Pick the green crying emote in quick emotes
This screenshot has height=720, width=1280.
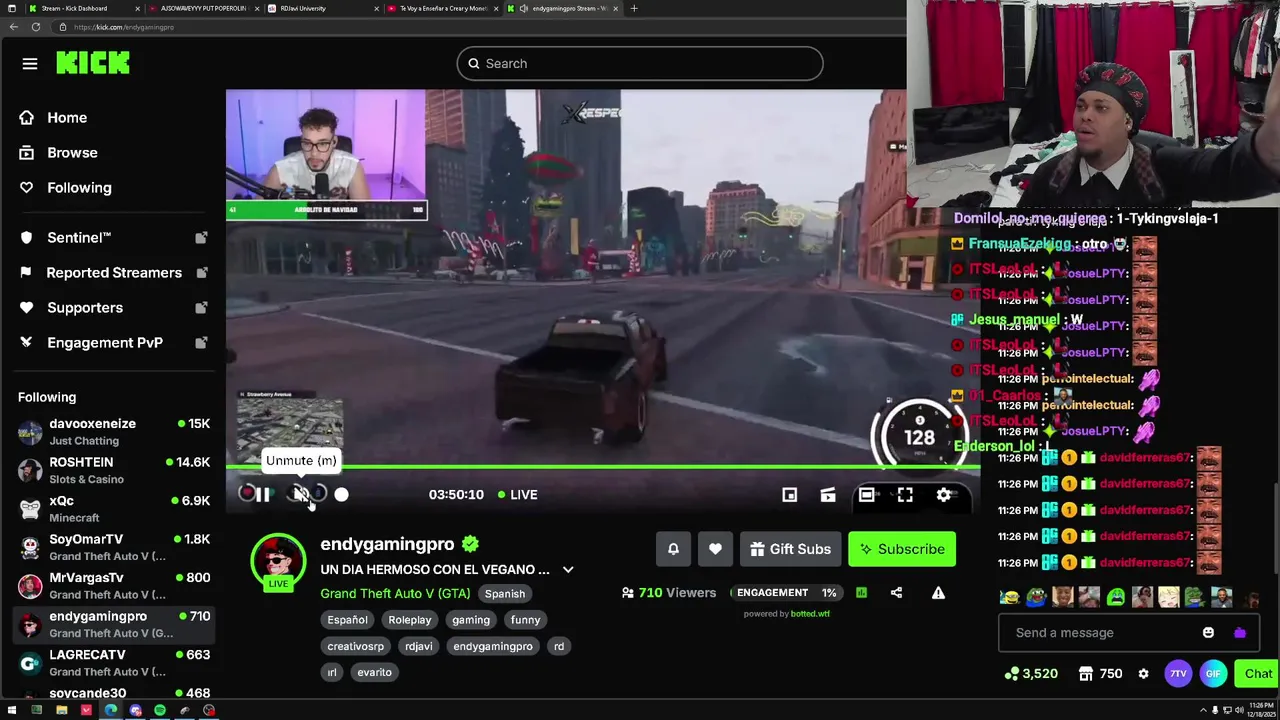(1115, 598)
